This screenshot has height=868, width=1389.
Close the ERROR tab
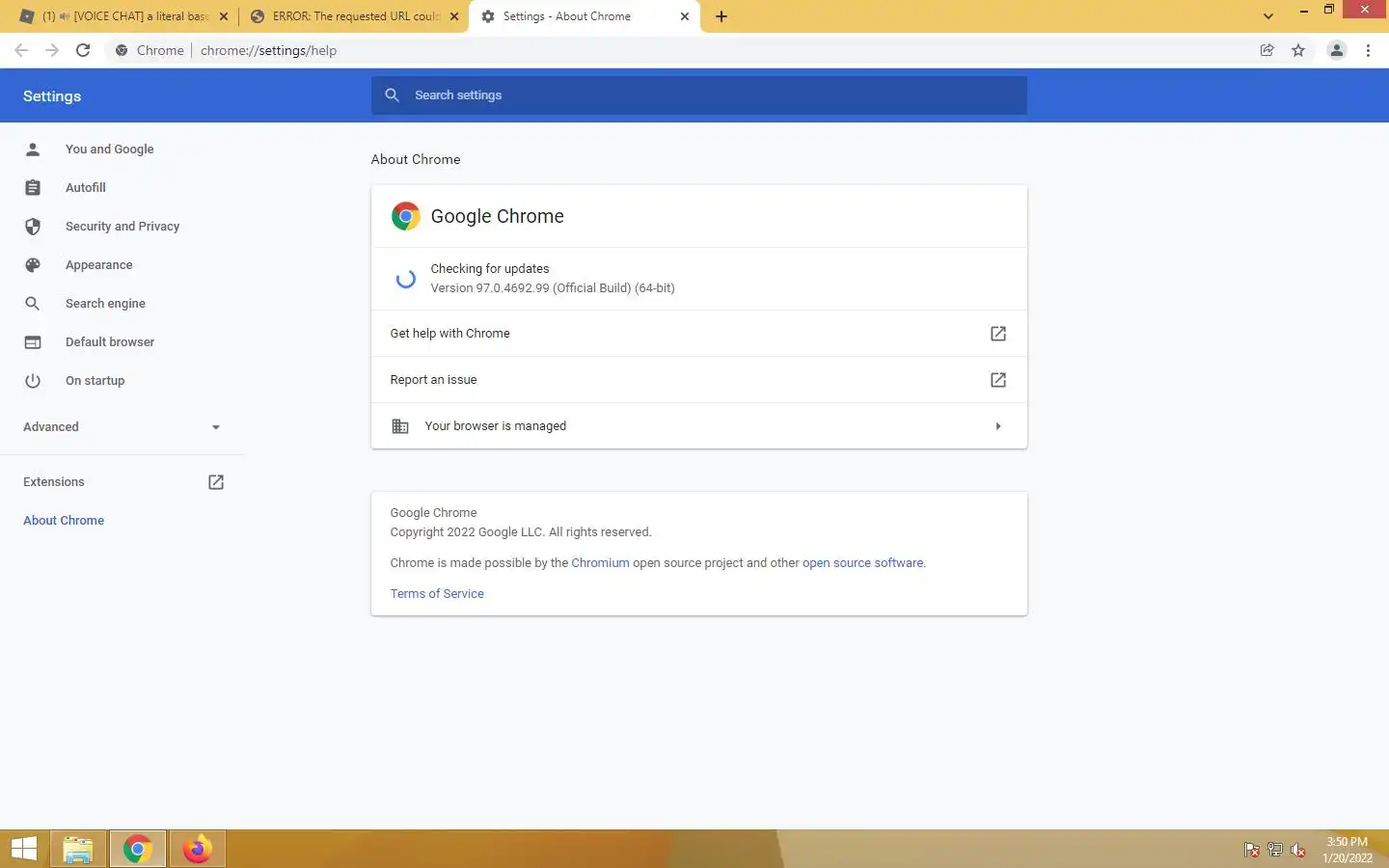(454, 16)
